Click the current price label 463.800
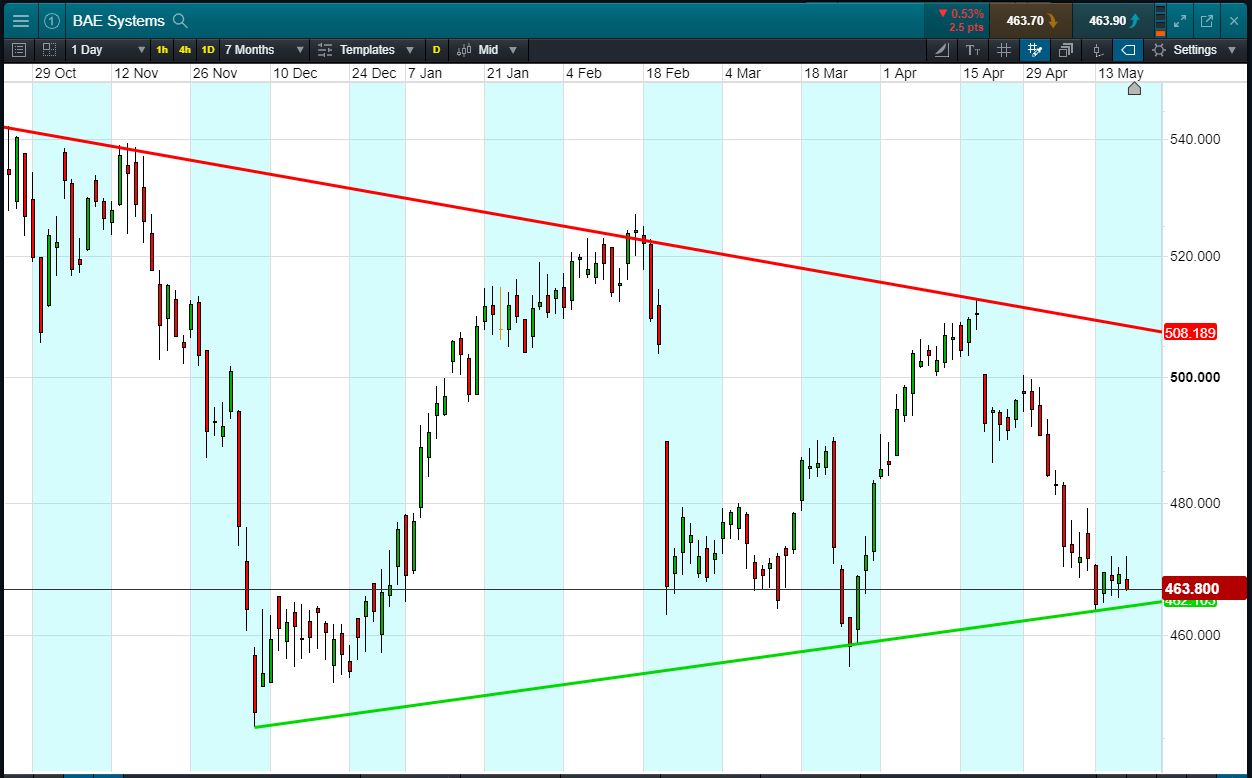Image resolution: width=1252 pixels, height=778 pixels. (x=1205, y=588)
